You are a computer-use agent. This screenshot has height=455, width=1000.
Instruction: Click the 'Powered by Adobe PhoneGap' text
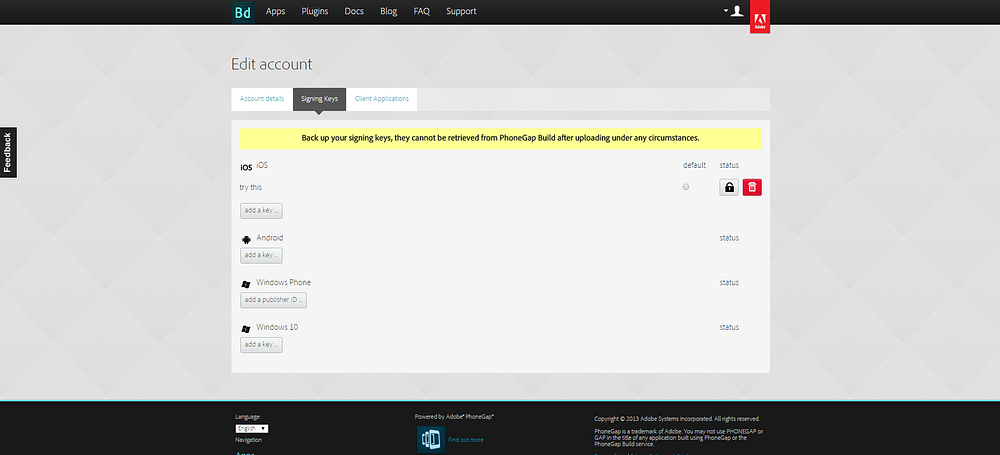click(x=455, y=416)
